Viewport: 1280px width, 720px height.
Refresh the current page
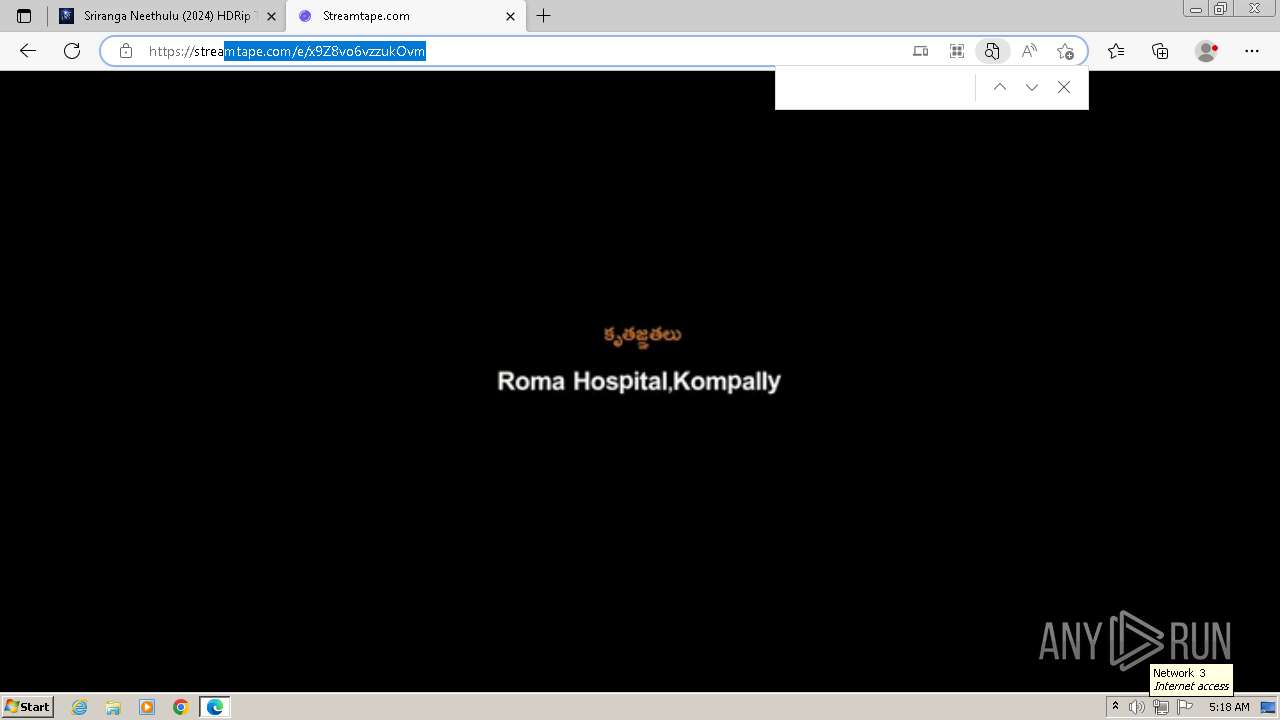click(72, 51)
